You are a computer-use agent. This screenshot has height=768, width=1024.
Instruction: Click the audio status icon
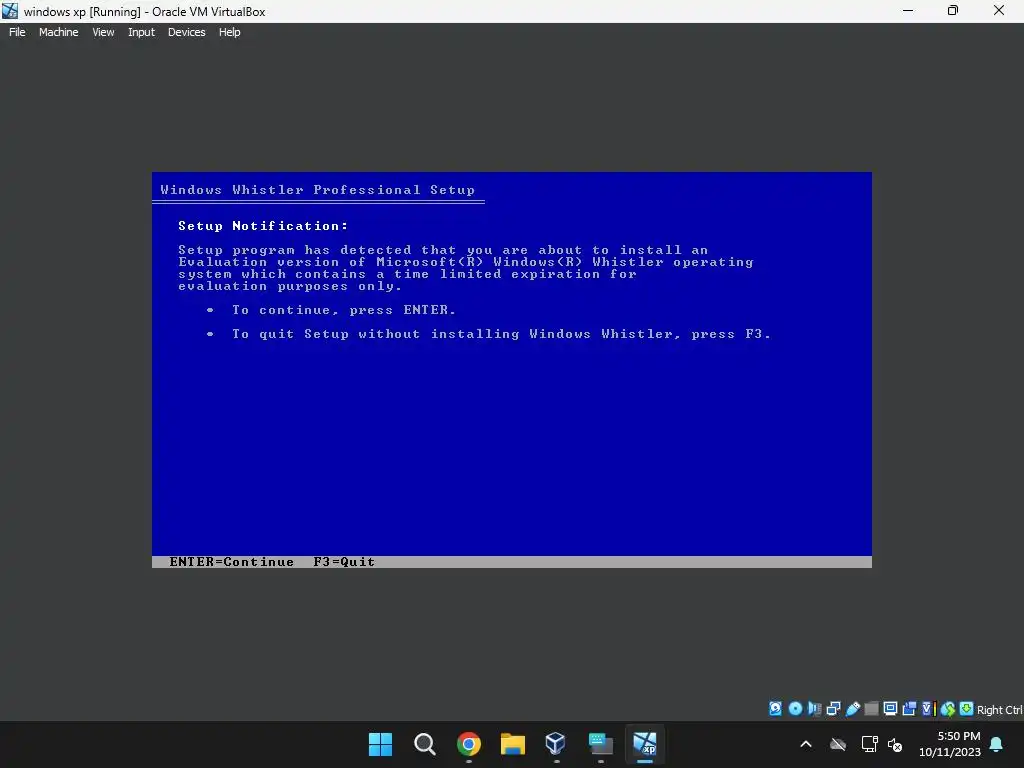click(814, 709)
